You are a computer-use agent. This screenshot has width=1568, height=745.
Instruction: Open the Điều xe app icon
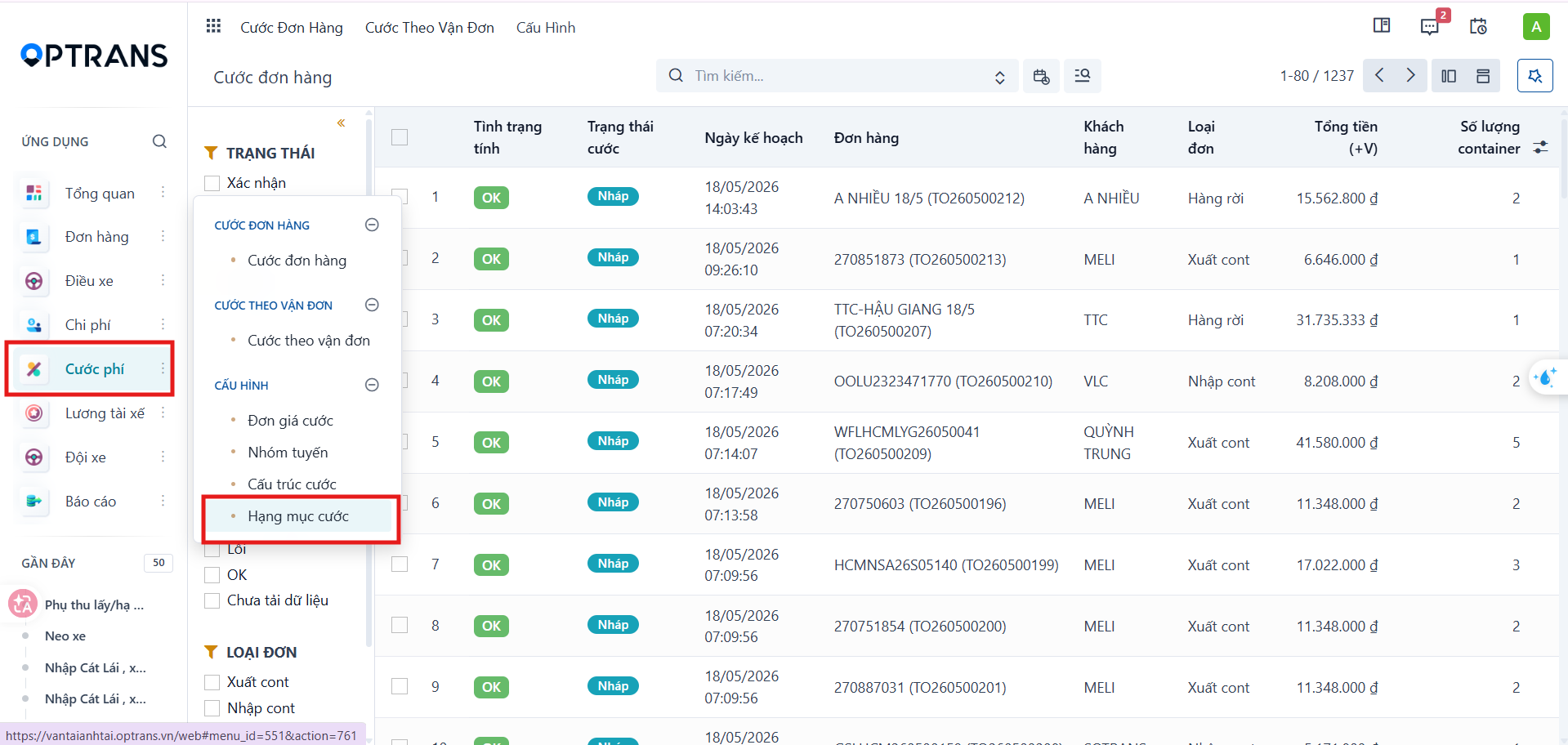tap(34, 281)
